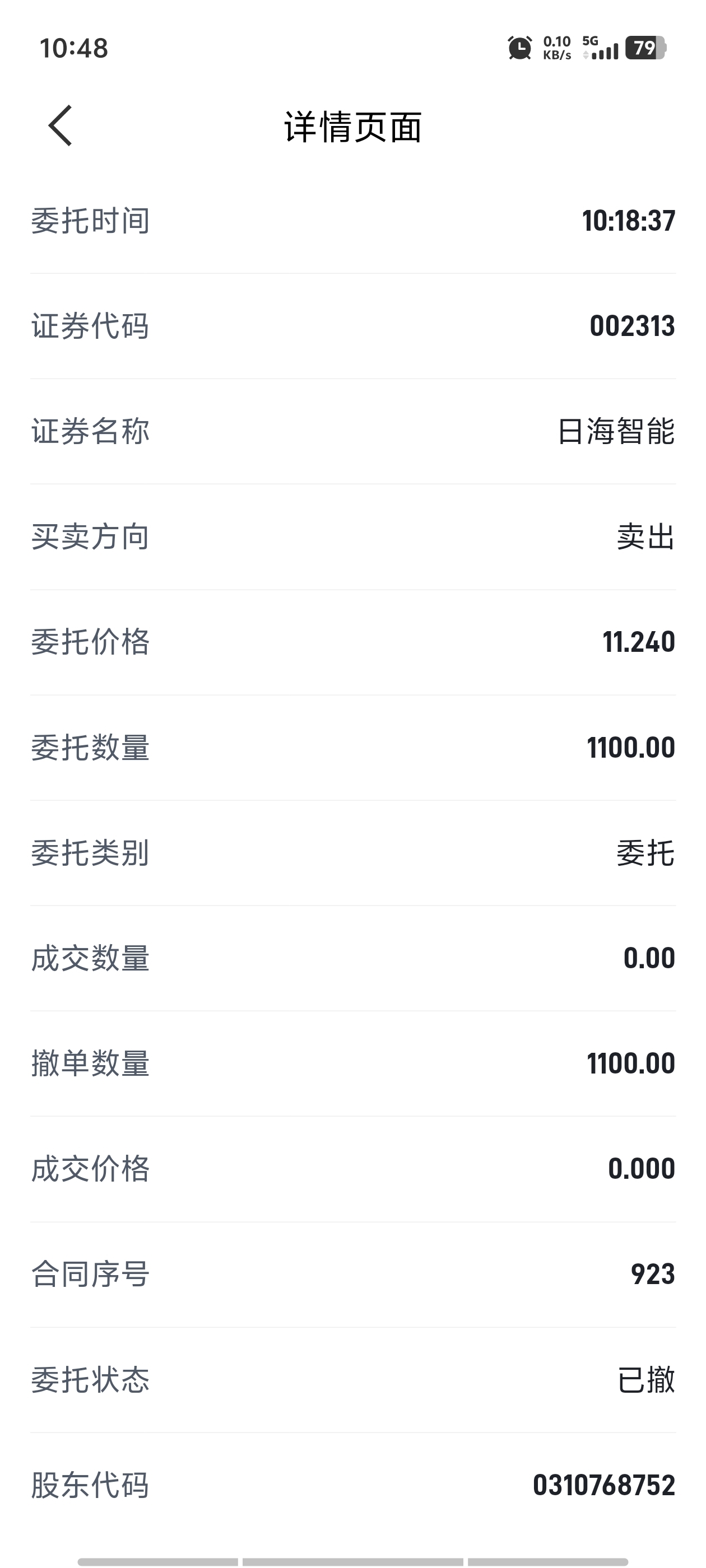The height and width of the screenshot is (1568, 706).
Task: Tap the 详情页面 page title
Action: 354,127
